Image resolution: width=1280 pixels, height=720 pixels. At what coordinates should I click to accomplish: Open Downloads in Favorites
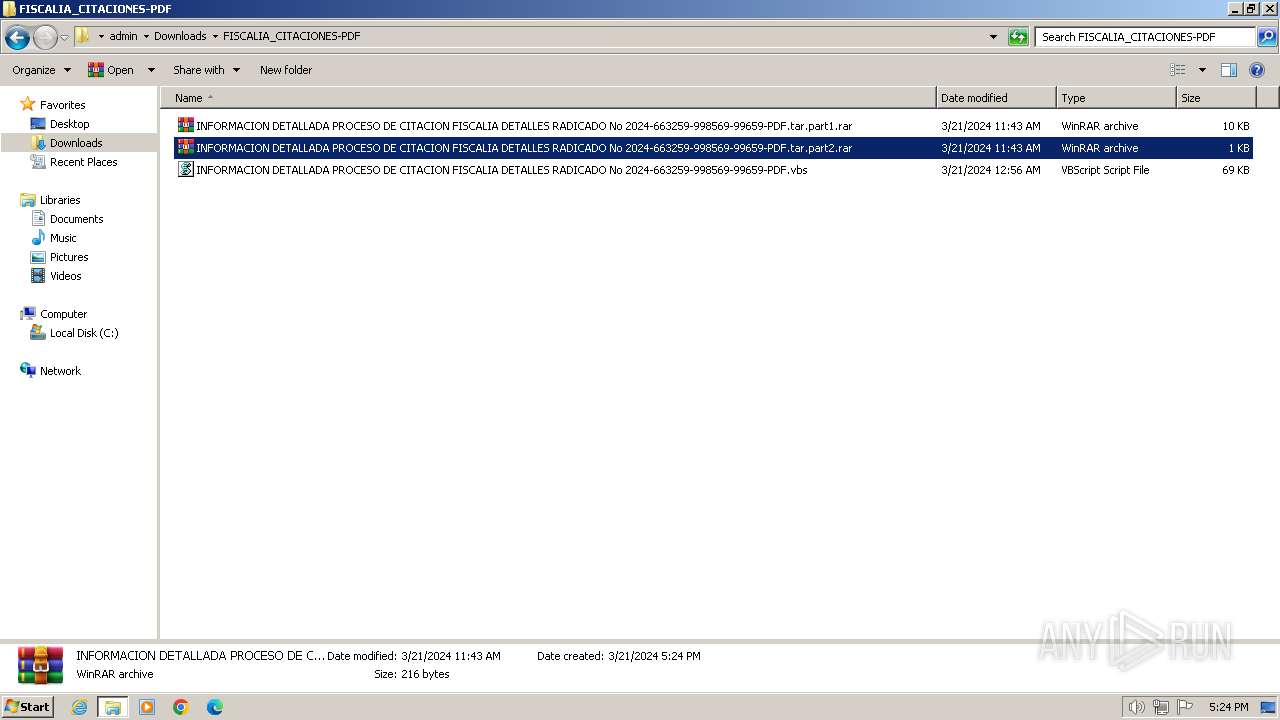(76, 143)
